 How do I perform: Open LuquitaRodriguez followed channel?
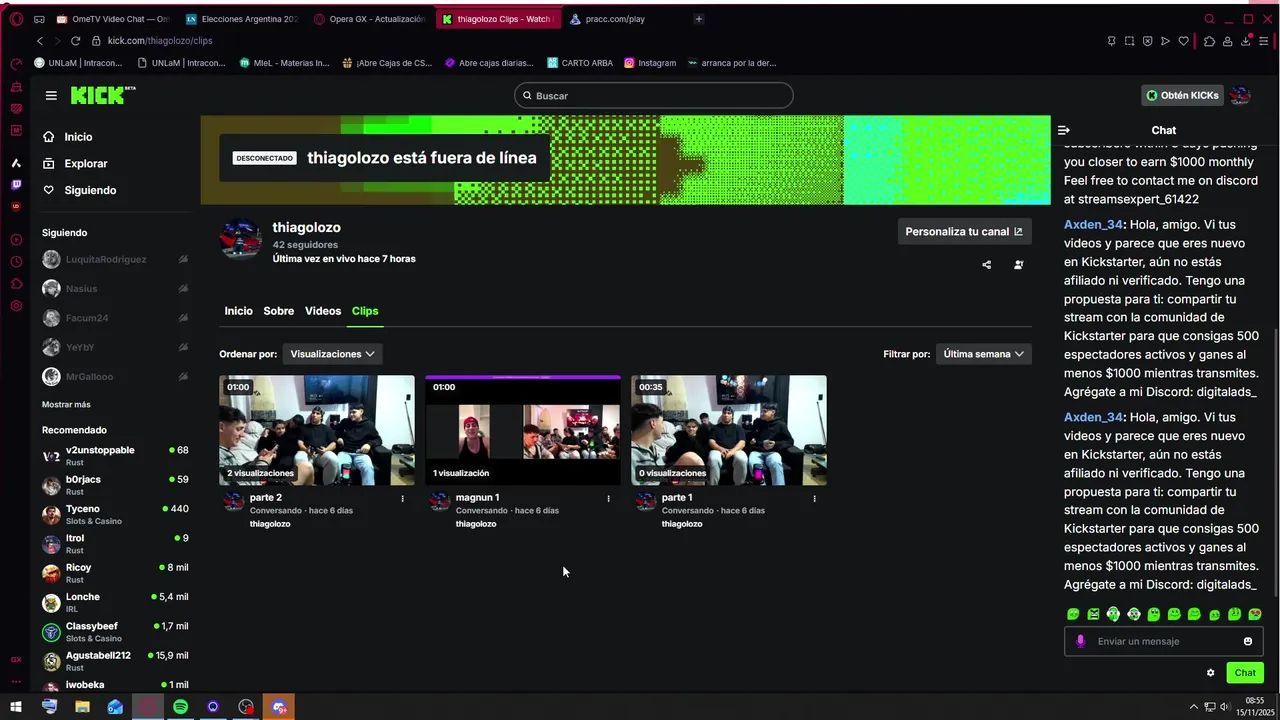click(115, 259)
